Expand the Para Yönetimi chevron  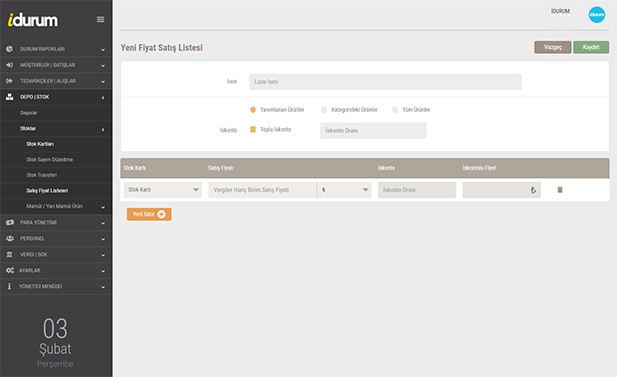103,223
